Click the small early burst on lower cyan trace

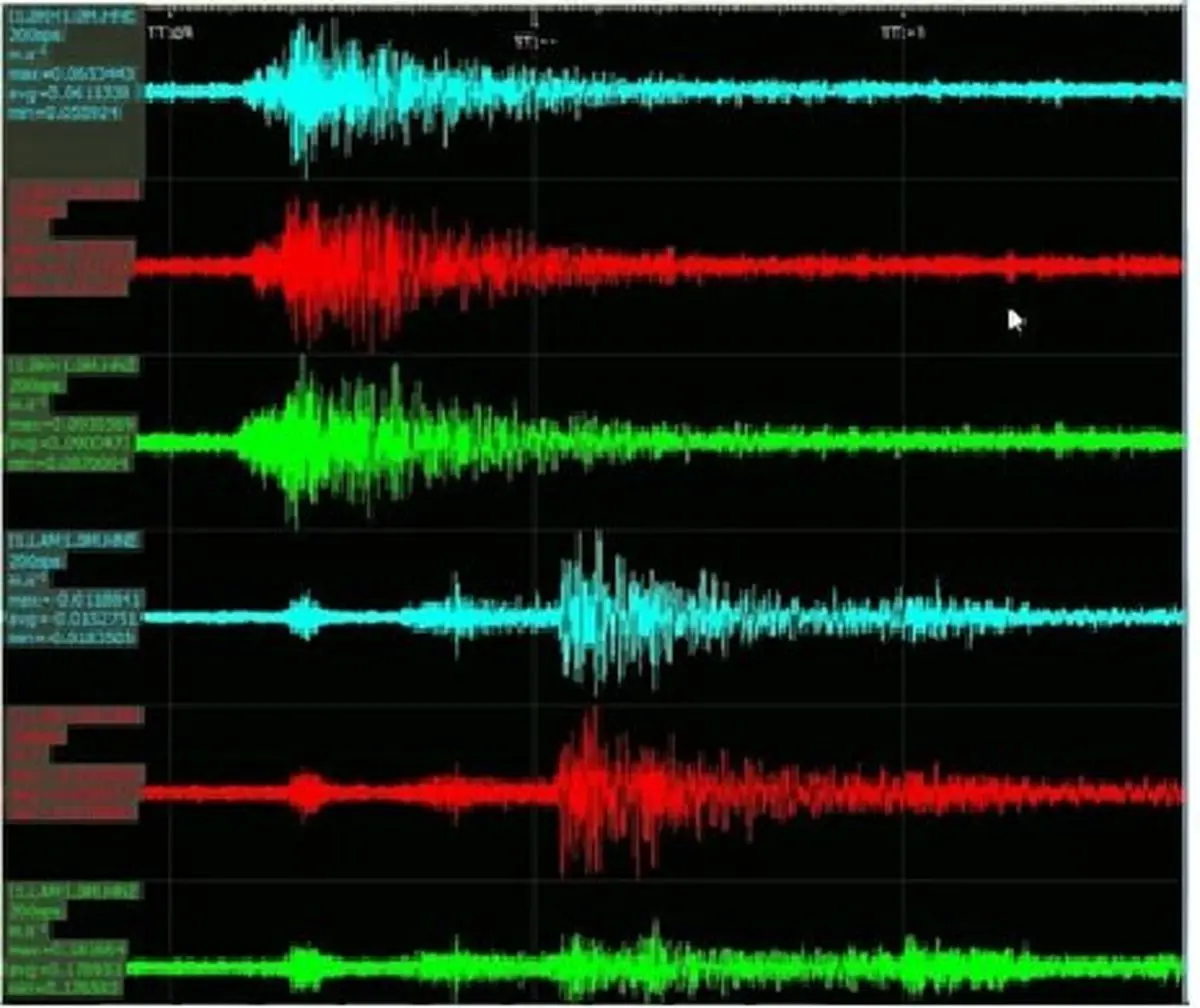304,617
